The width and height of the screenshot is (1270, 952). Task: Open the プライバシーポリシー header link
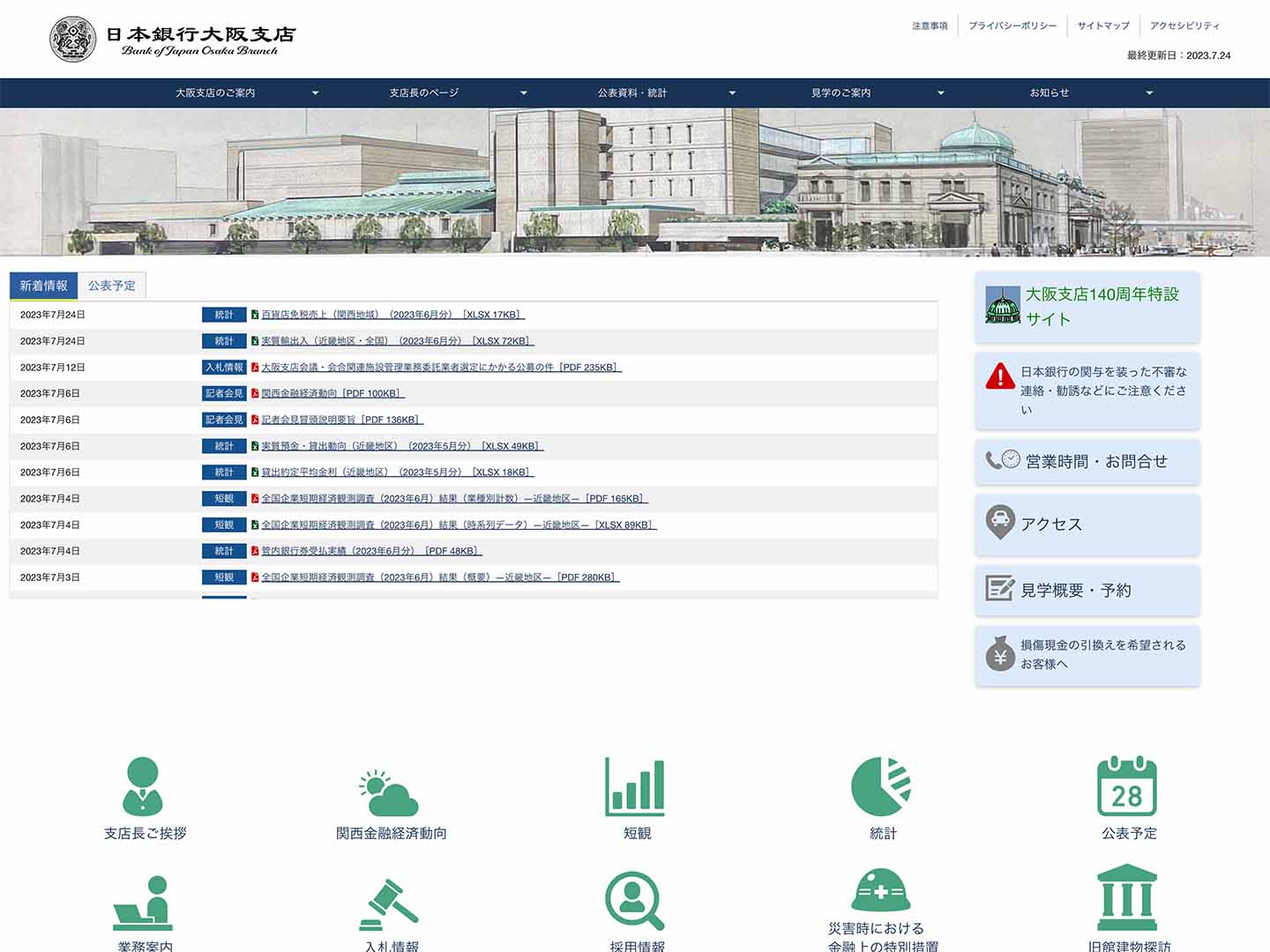point(1012,26)
